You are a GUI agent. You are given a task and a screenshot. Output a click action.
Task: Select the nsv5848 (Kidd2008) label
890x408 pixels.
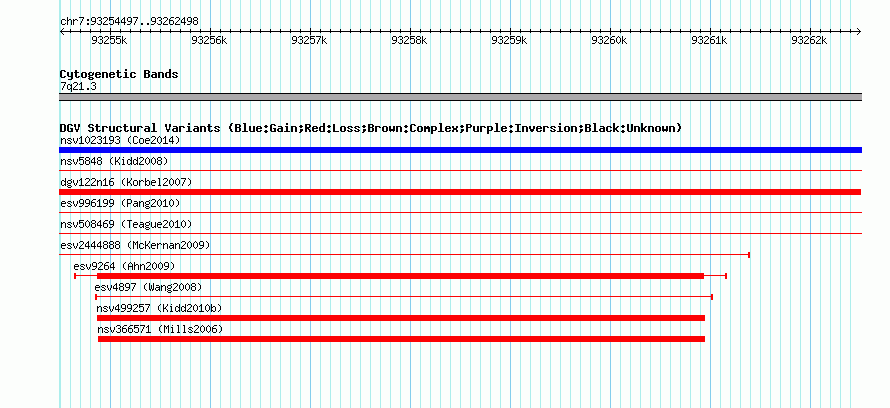(x=114, y=161)
